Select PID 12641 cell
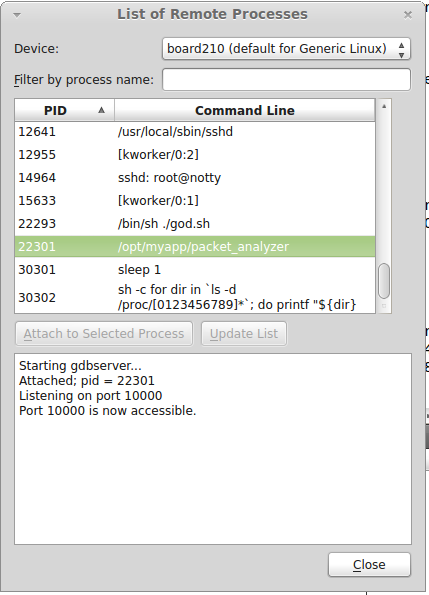 coord(37,132)
